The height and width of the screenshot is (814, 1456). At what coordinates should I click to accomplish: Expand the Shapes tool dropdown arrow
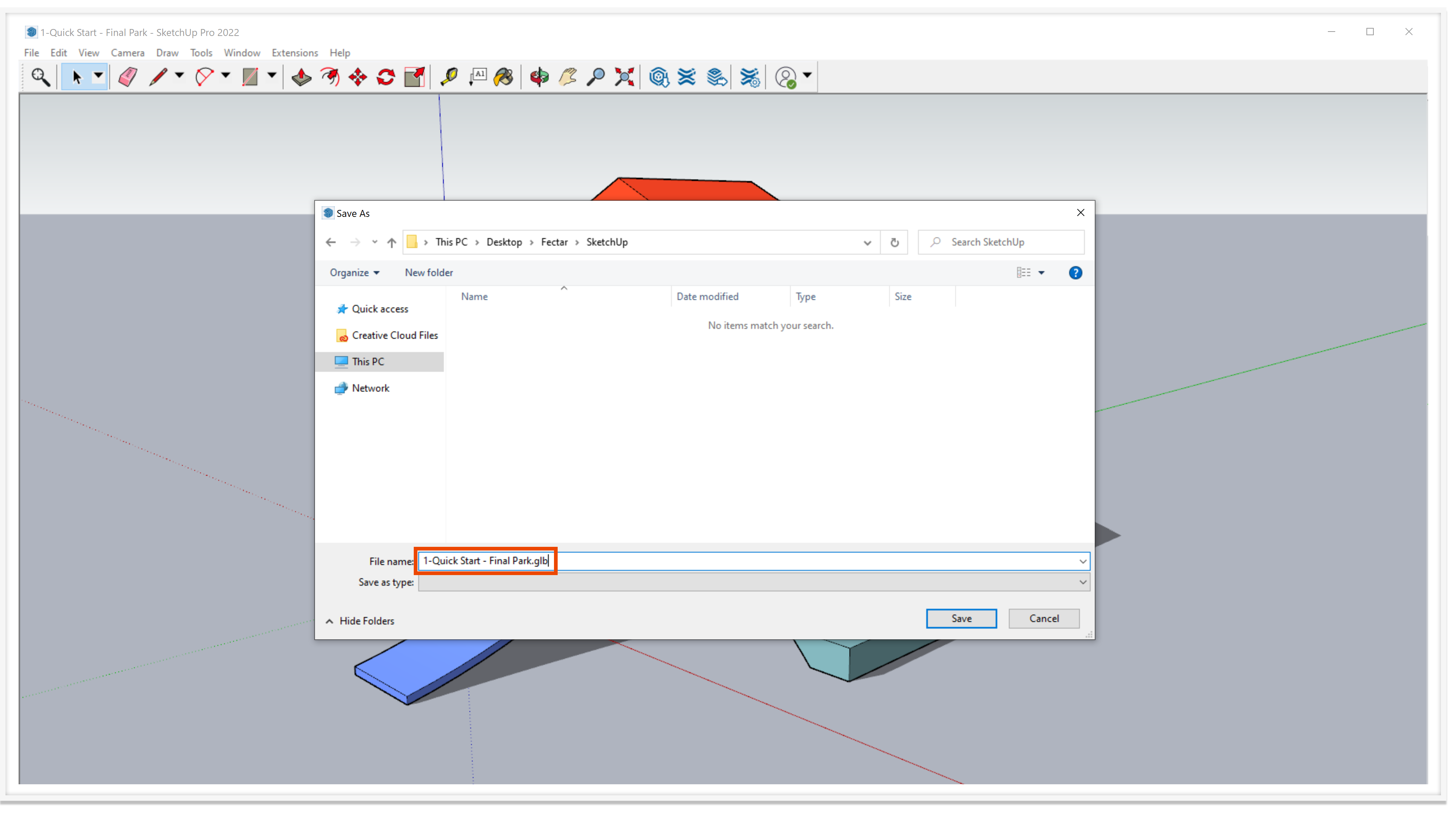click(272, 76)
